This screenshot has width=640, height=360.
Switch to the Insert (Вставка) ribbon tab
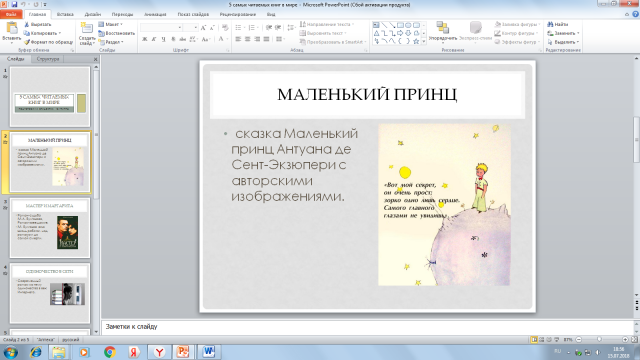[x=65, y=14]
